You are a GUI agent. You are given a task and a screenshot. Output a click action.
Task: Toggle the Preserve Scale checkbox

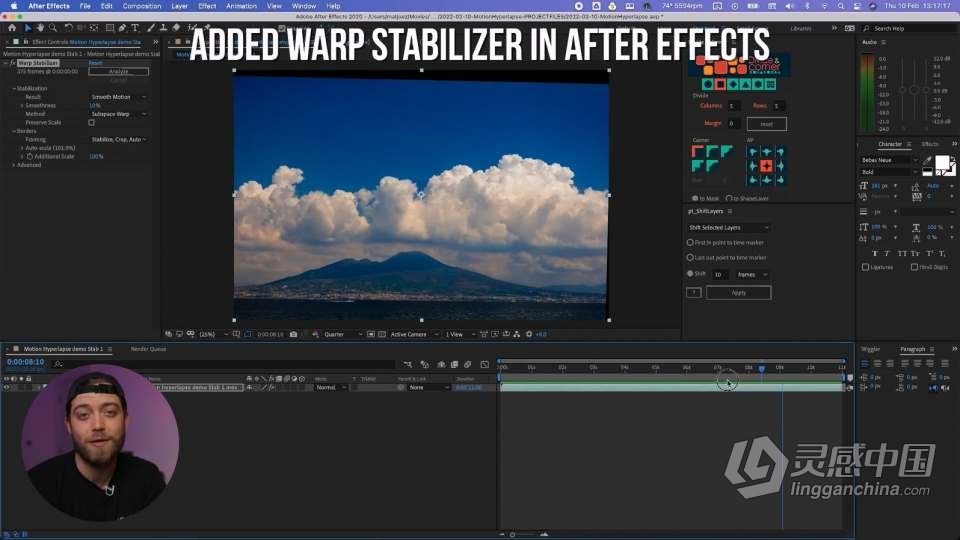[x=92, y=122]
